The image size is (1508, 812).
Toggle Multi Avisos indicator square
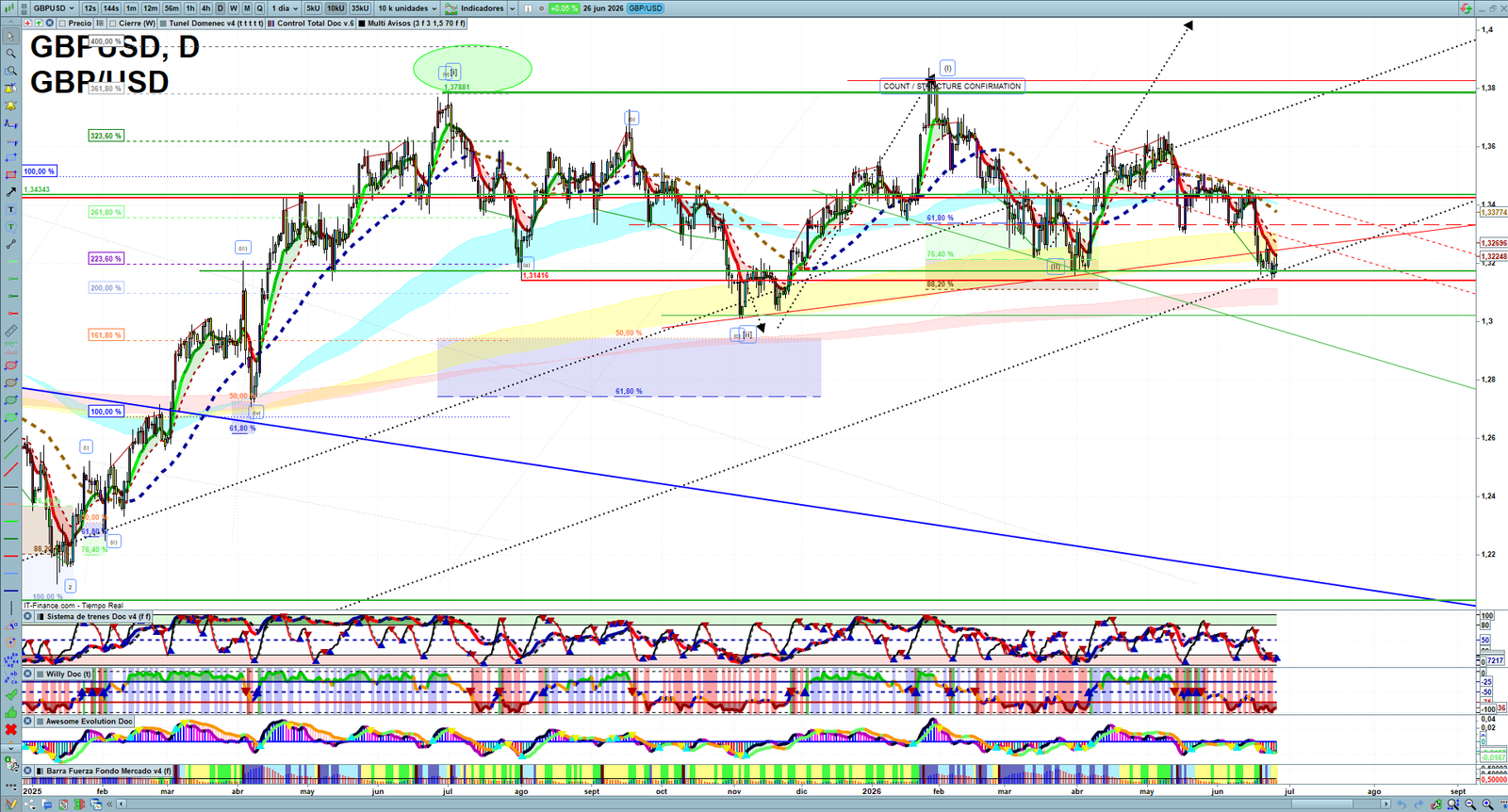tap(362, 24)
